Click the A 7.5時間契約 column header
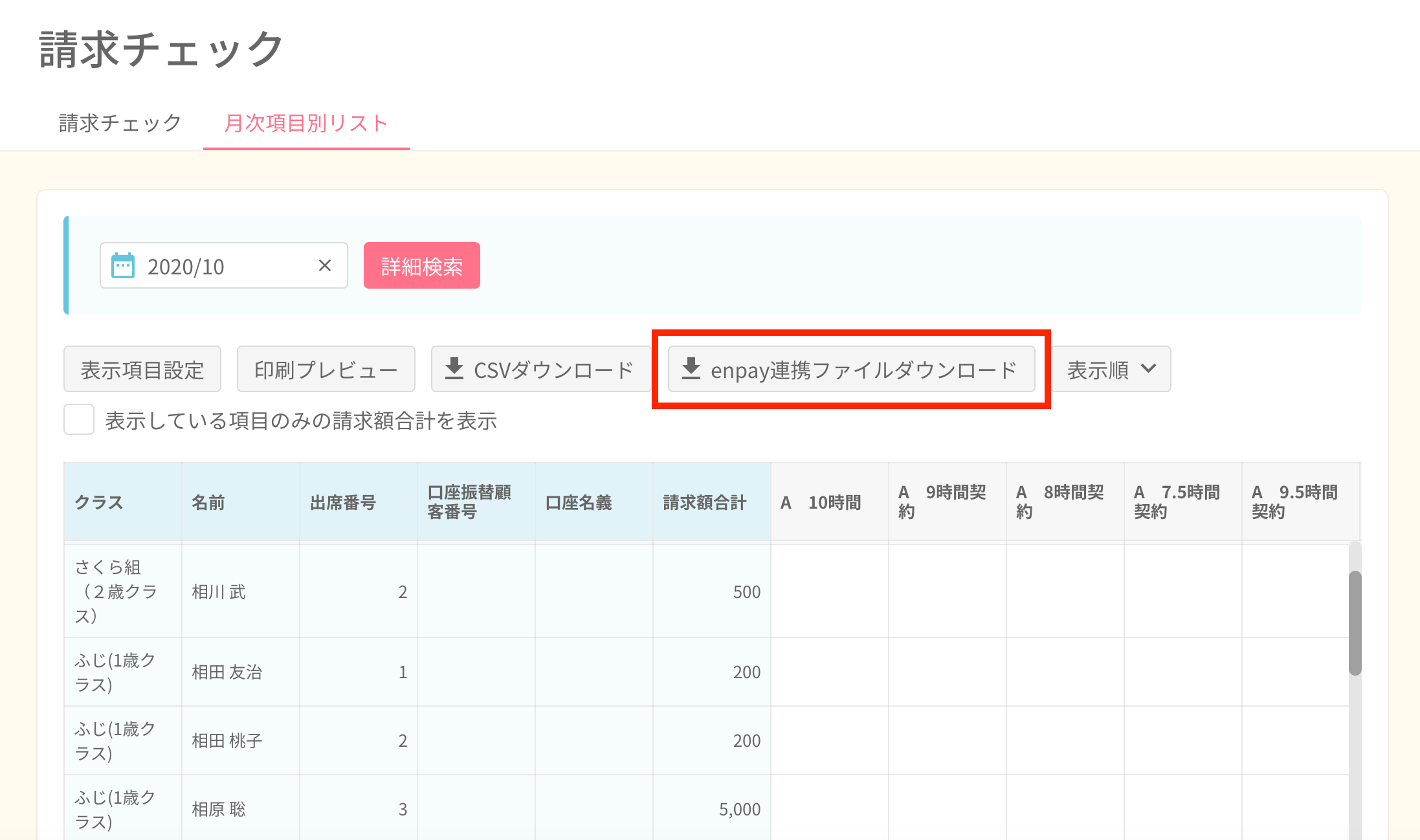Image resolution: width=1420 pixels, height=840 pixels. (1183, 502)
